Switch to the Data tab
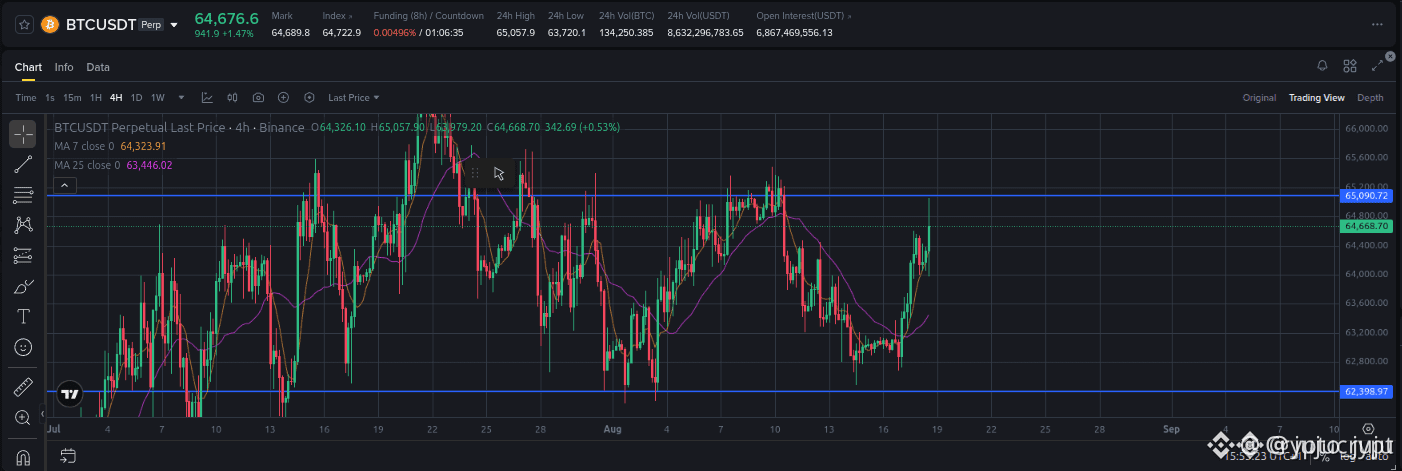1402x471 pixels. pyautogui.click(x=98, y=67)
